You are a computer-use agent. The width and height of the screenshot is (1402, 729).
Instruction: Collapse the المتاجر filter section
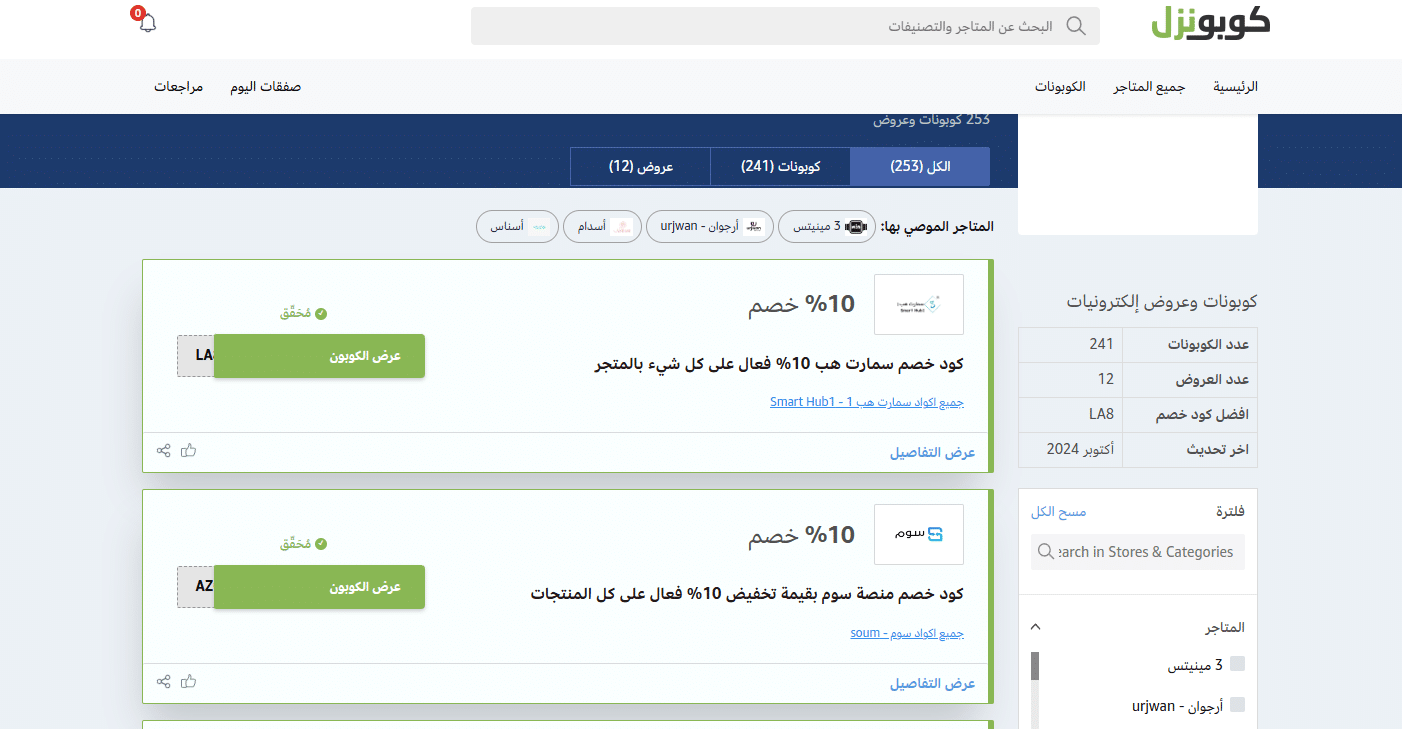pyautogui.click(x=1036, y=627)
